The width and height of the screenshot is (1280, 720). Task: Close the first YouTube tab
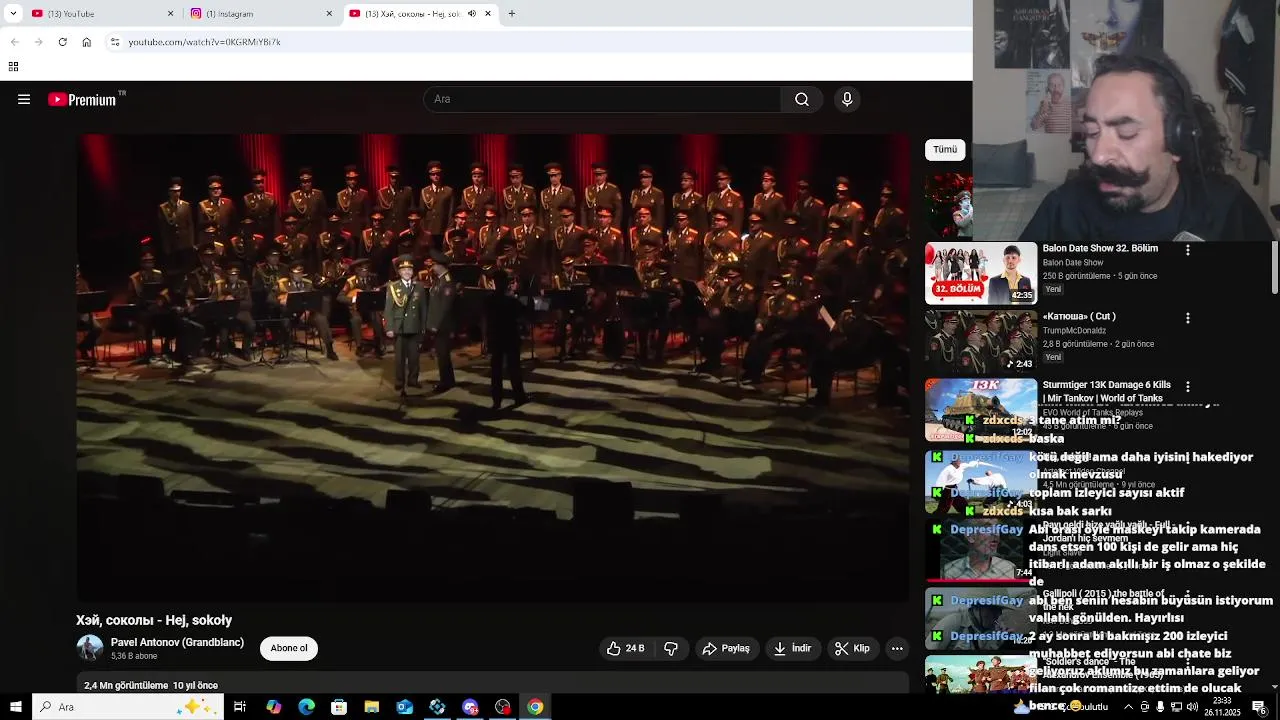tap(170, 14)
